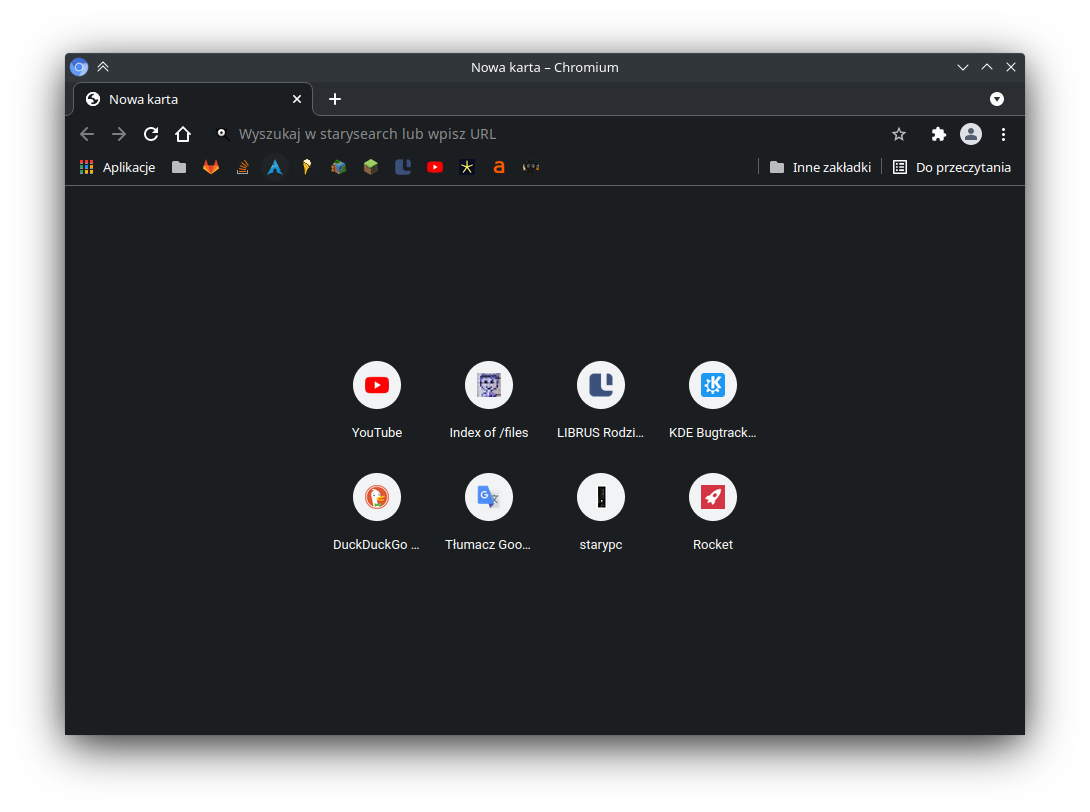Open the Arch Linux bookmark
Viewport: 1090px width, 812px height.
tap(275, 167)
